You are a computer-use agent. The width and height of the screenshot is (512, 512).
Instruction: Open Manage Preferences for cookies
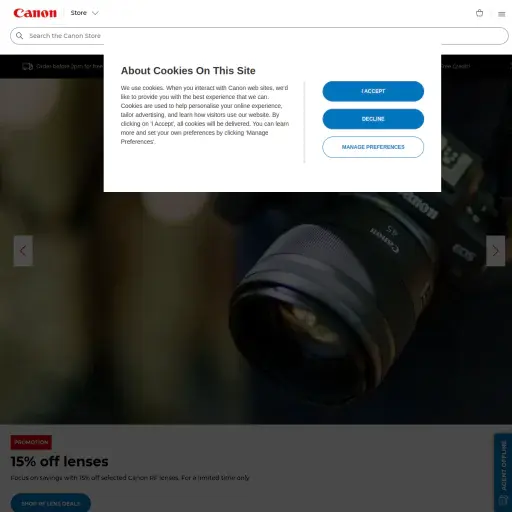click(x=373, y=147)
